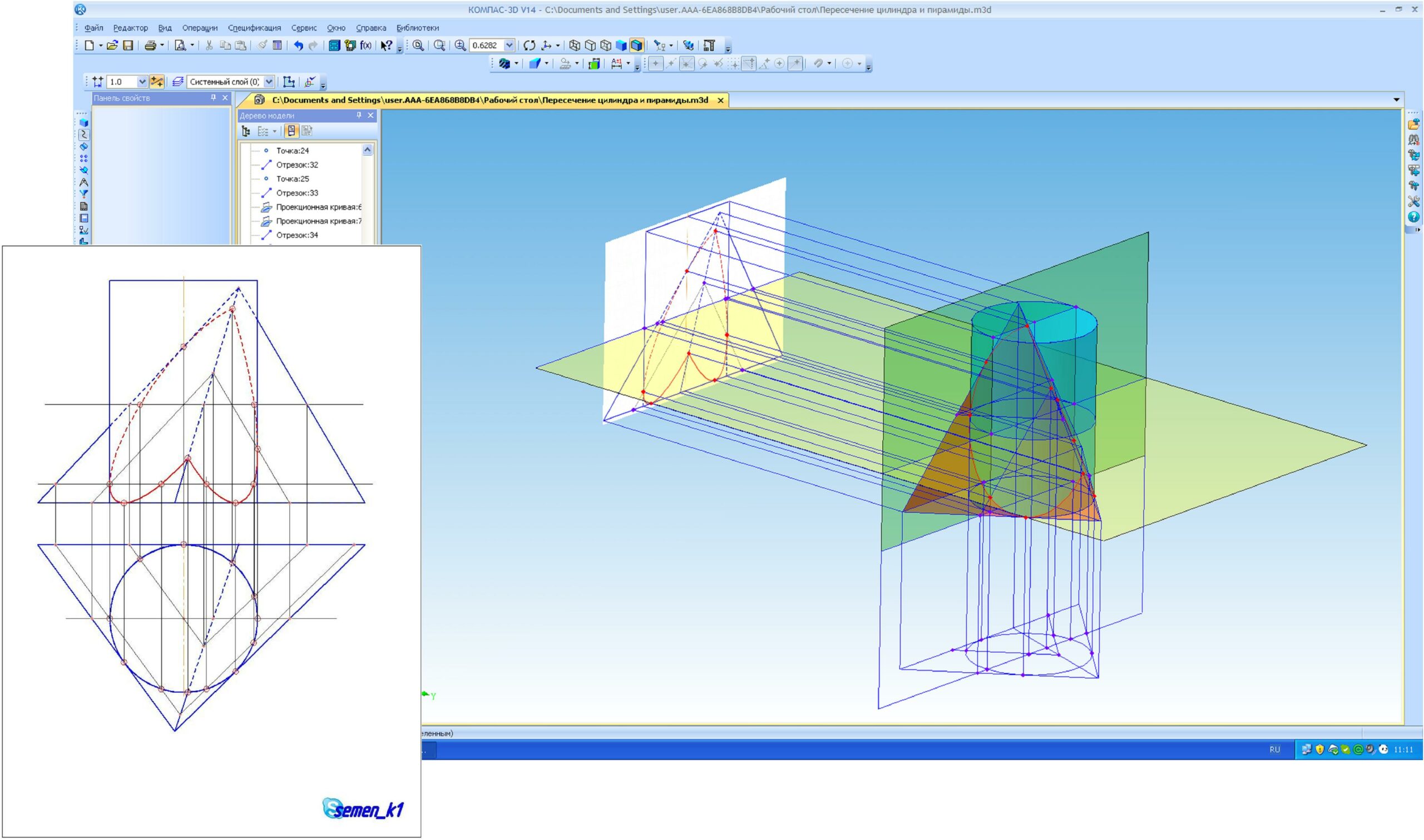Image resolution: width=1424 pixels, height=840 pixels.
Task: Toggle shaded display mode
Action: click(x=621, y=45)
